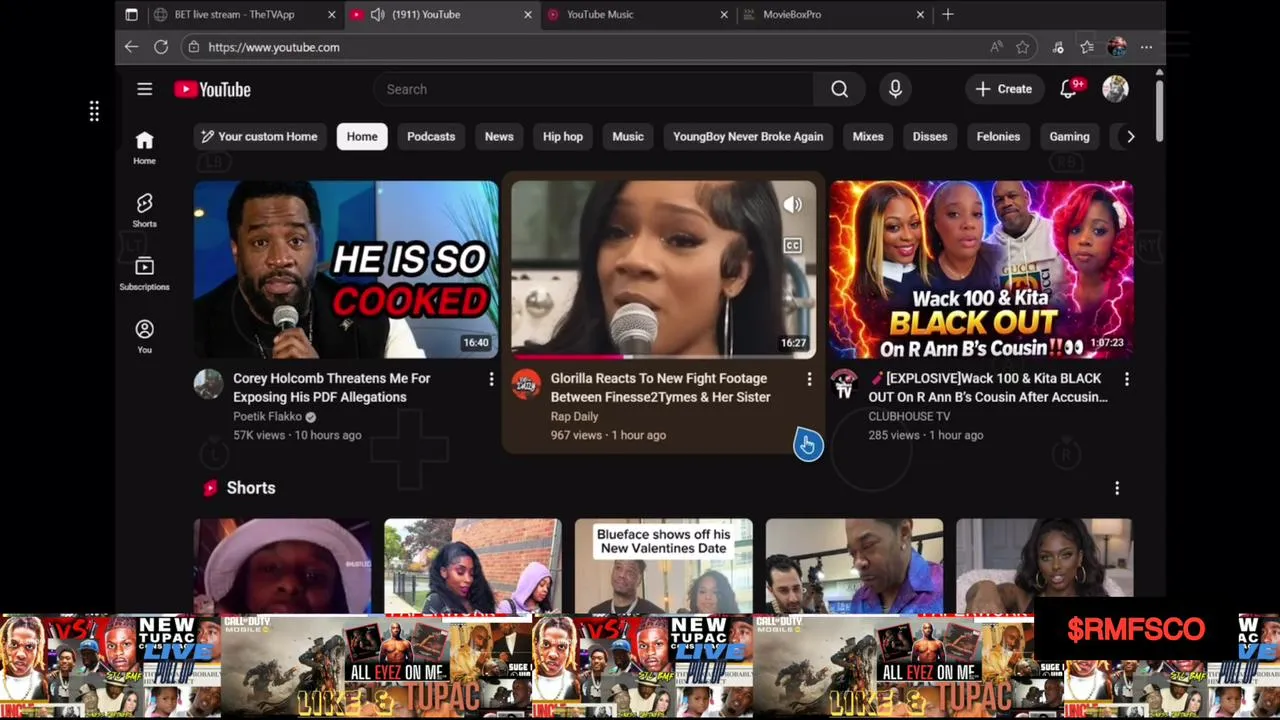Click the YouTube logo
This screenshot has width=1280, height=720.
[212, 89]
